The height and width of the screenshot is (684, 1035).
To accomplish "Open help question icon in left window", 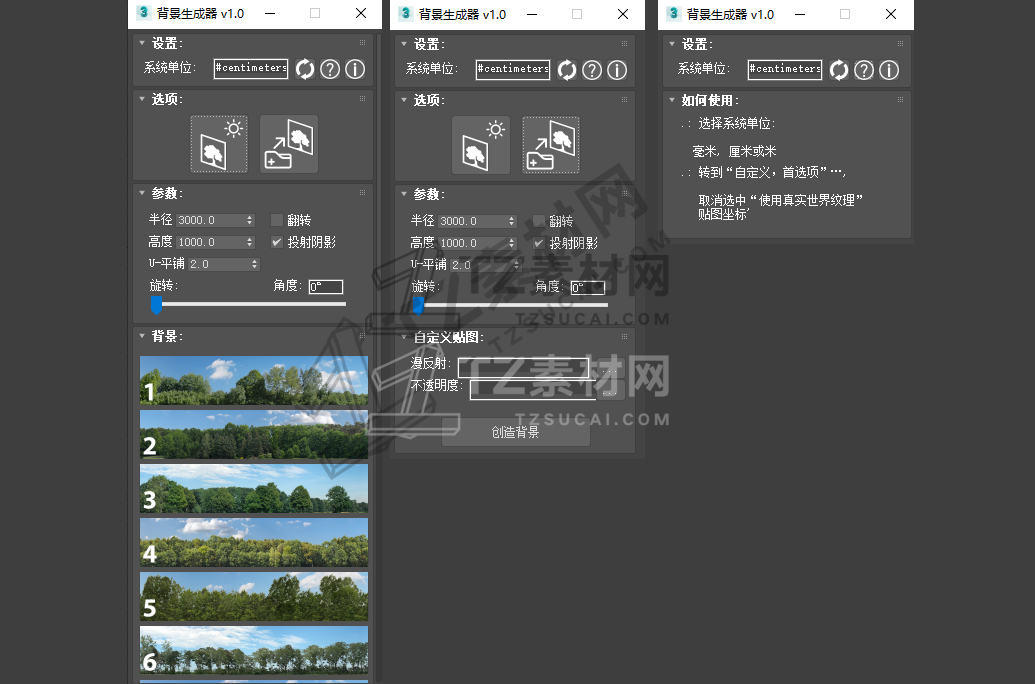I will (x=330, y=69).
